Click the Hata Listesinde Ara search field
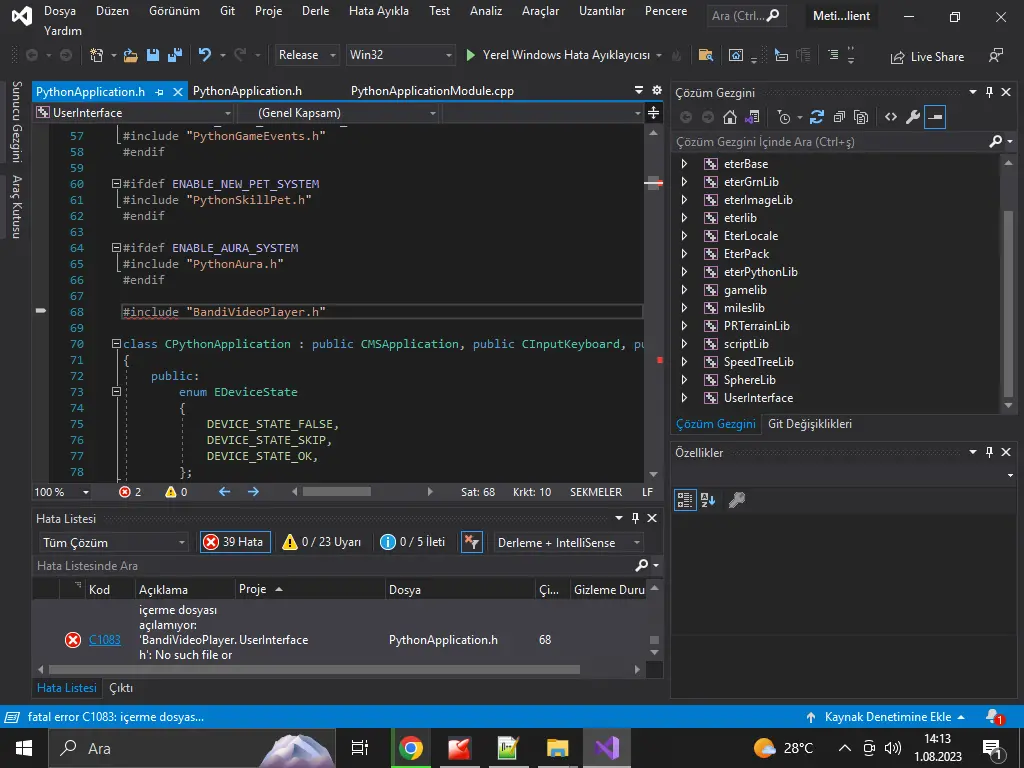Image resolution: width=1024 pixels, height=768 pixels. click(330, 566)
